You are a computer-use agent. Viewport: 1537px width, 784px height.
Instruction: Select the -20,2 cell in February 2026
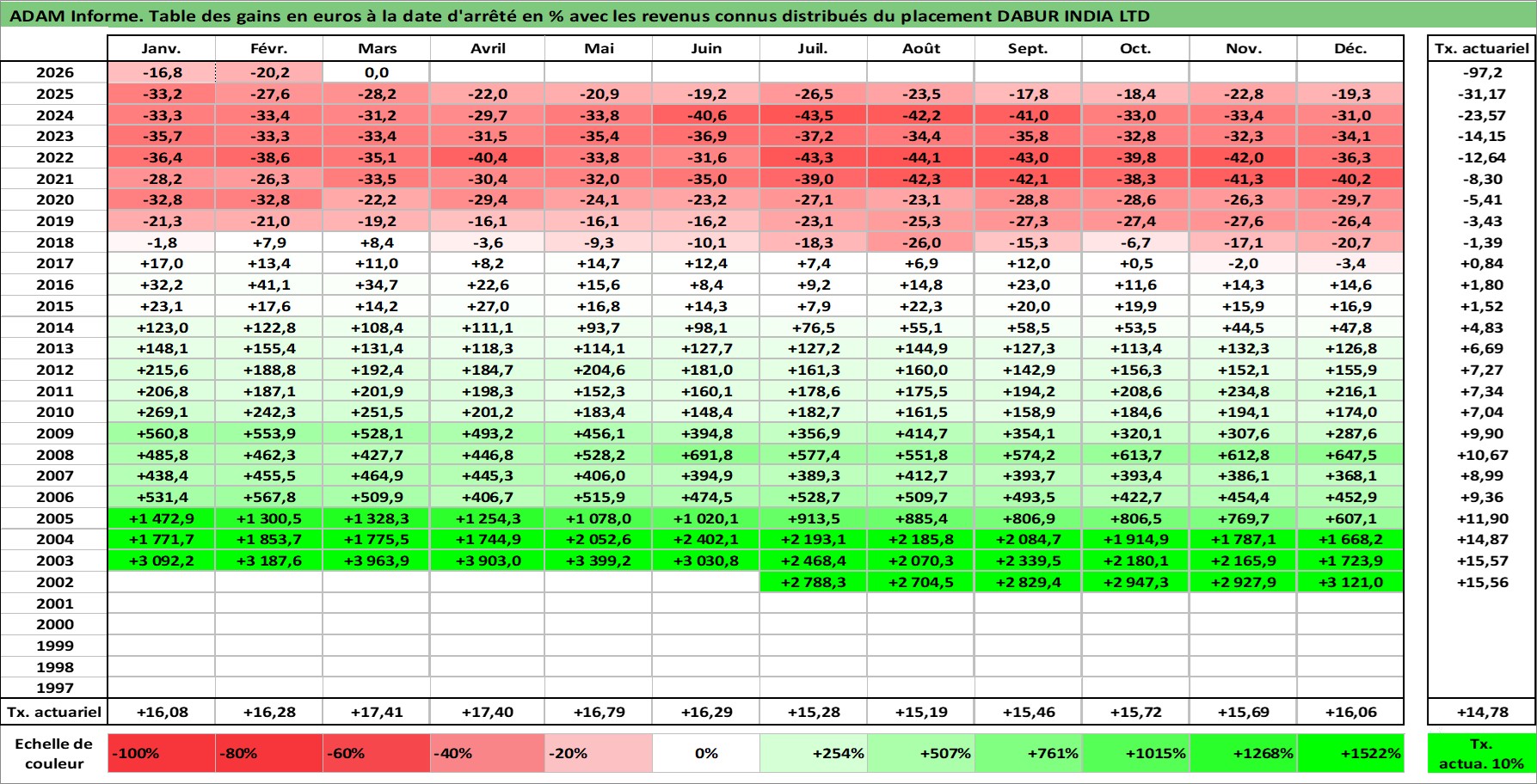point(269,72)
